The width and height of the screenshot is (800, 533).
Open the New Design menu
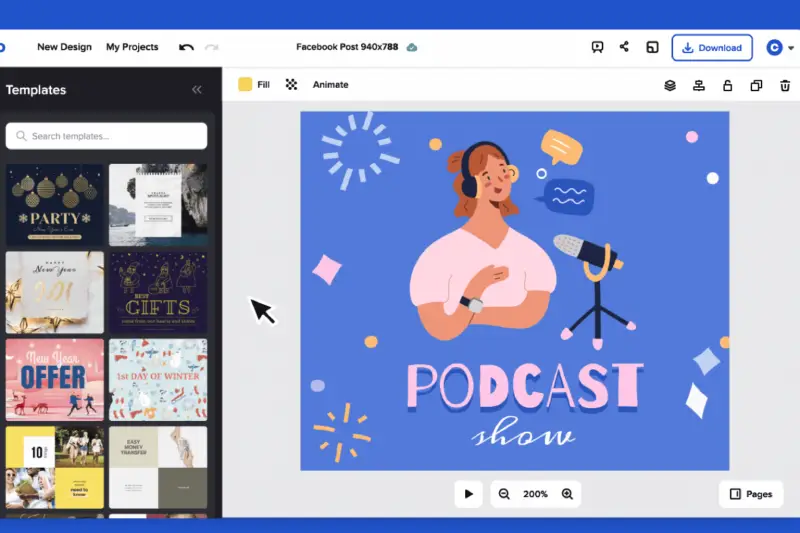[x=64, y=47]
